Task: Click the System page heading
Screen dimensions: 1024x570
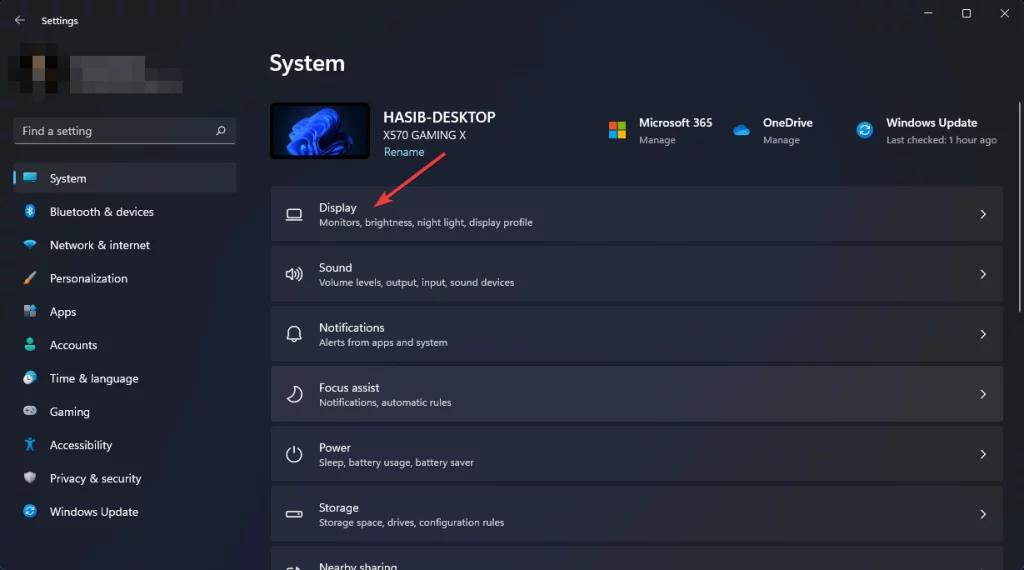Action: [x=307, y=63]
